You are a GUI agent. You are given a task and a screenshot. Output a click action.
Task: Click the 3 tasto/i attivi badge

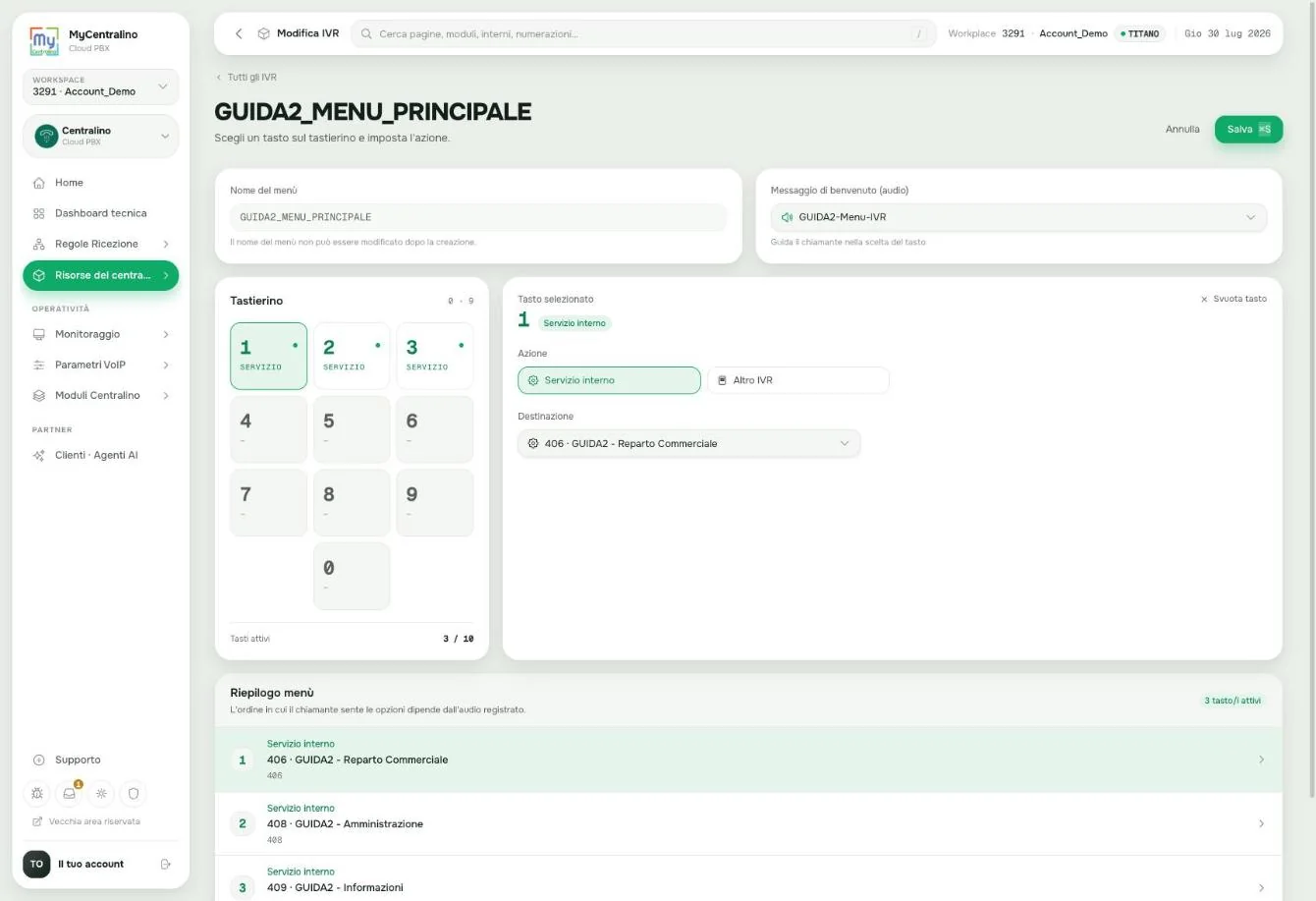1233,701
